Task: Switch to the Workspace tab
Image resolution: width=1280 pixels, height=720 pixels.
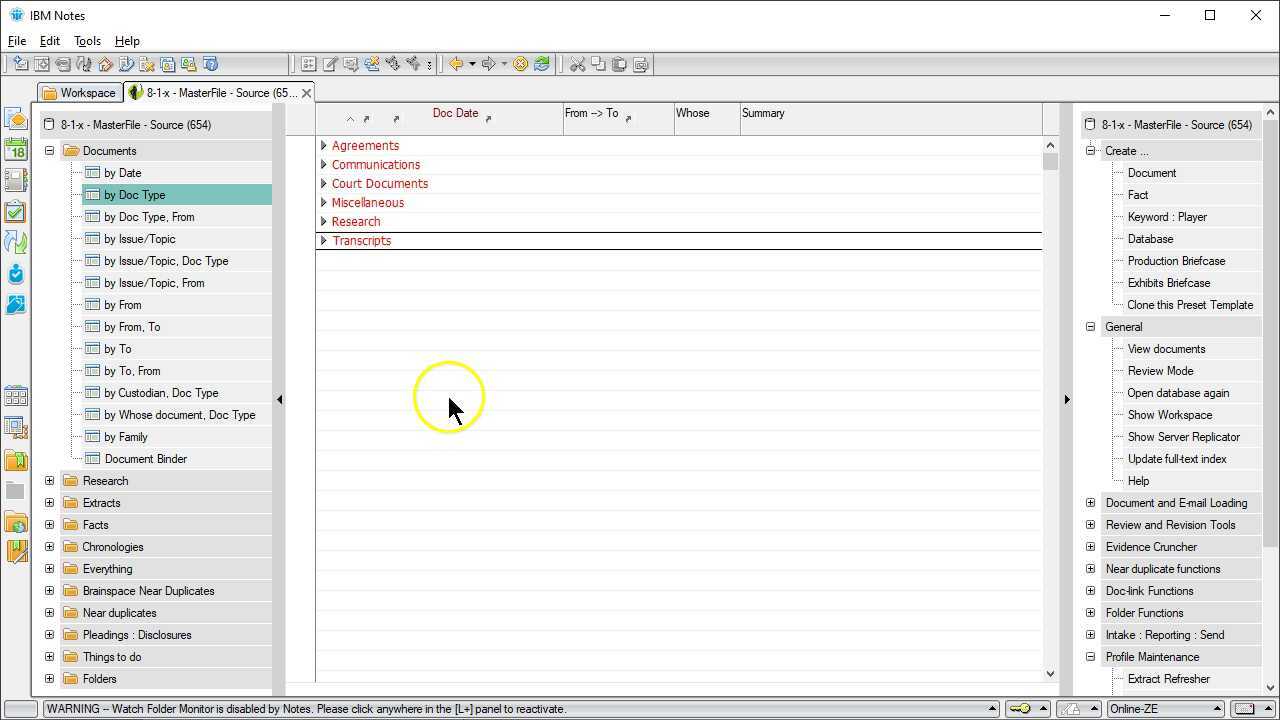Action: 79,93
